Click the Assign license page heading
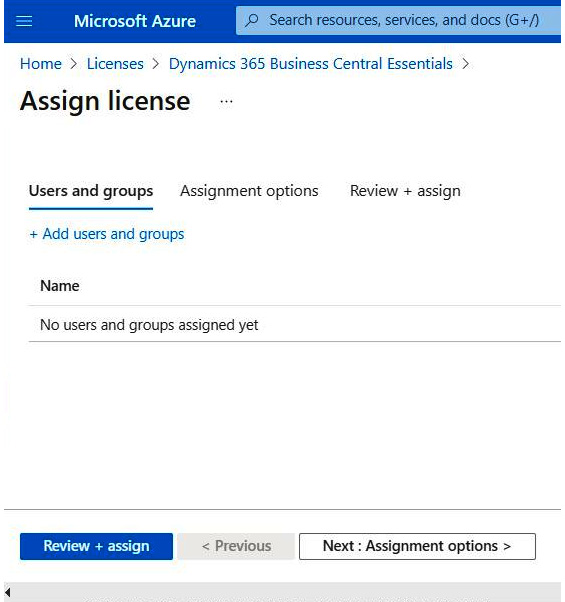 105,101
